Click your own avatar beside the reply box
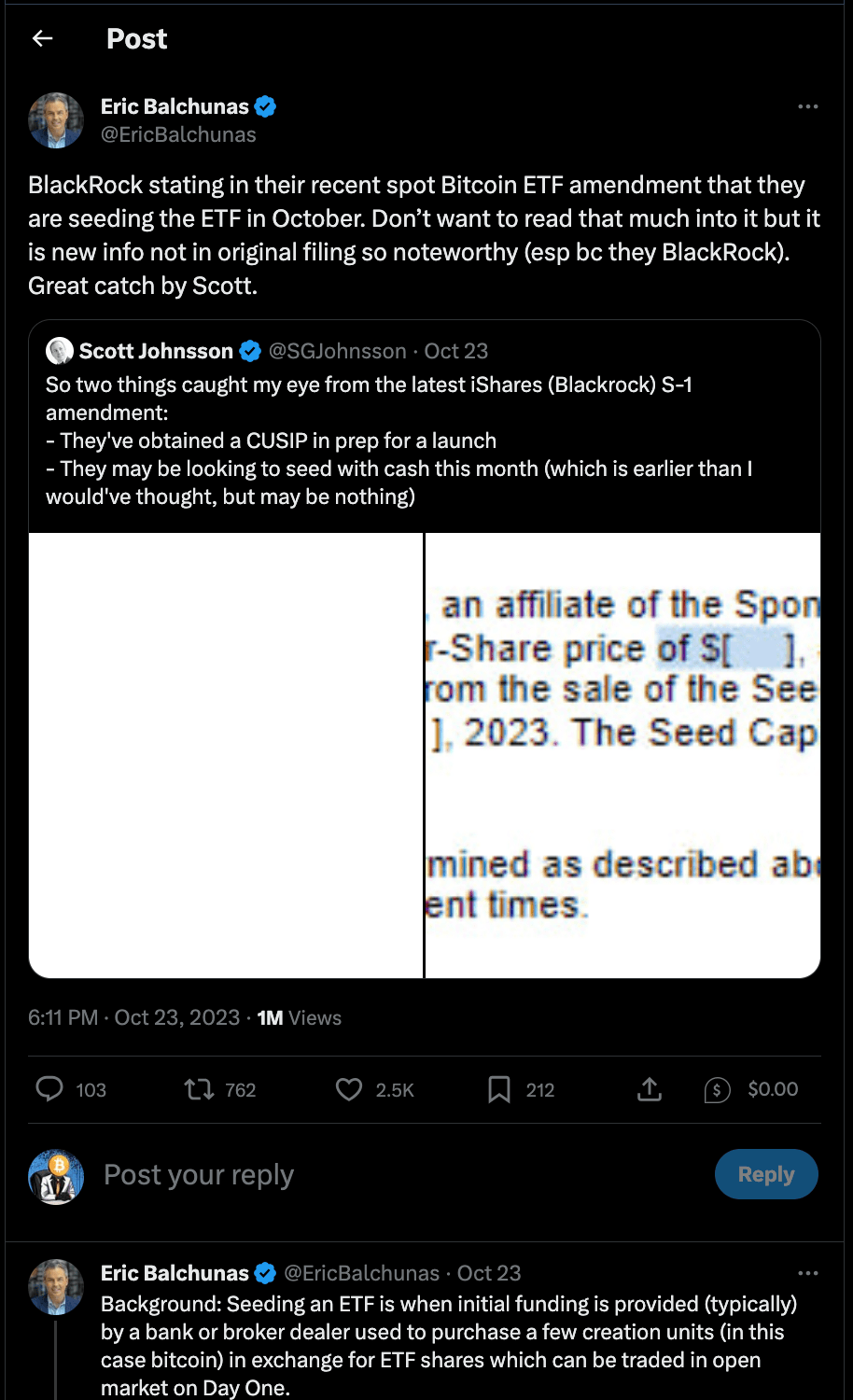853x1400 pixels. point(56,1176)
